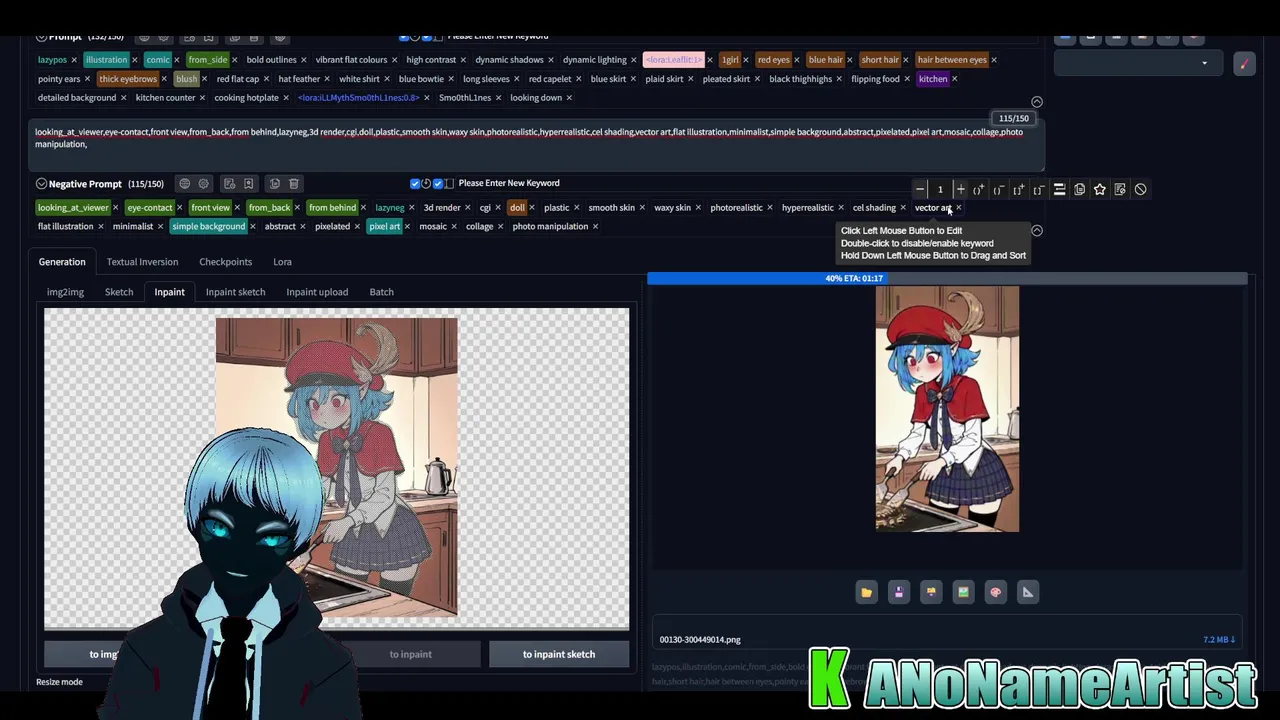
Task: Collapse the negative prompt tags chevron
Action: coord(1037,231)
